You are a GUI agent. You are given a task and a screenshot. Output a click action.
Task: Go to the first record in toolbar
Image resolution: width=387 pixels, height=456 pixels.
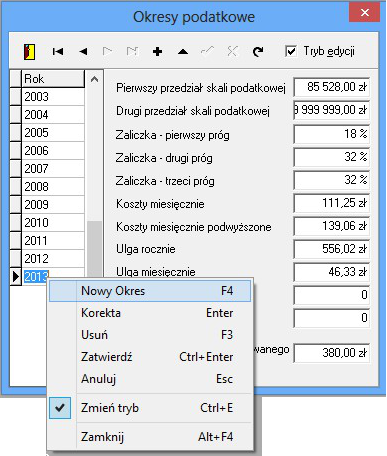point(58,51)
